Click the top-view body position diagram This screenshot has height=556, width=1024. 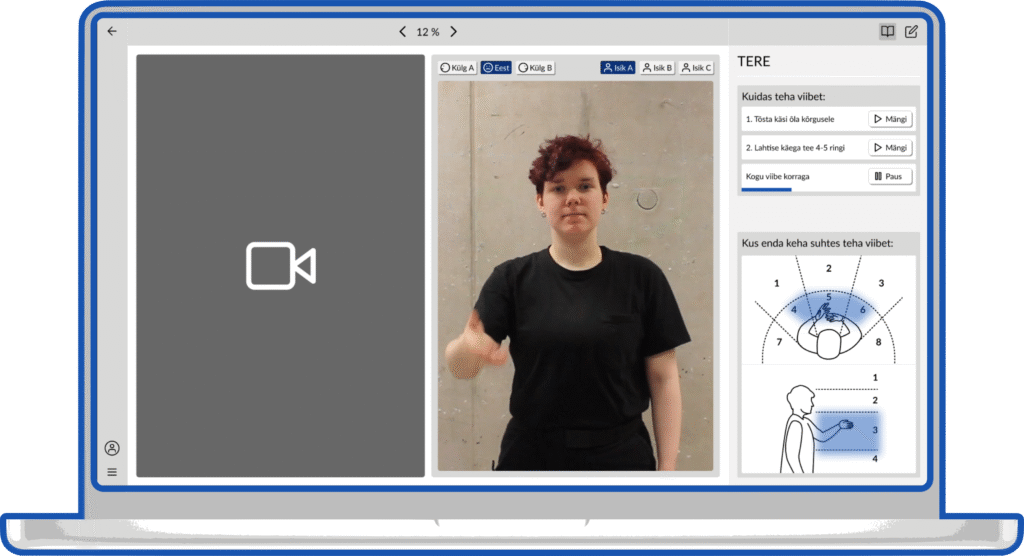click(828, 310)
